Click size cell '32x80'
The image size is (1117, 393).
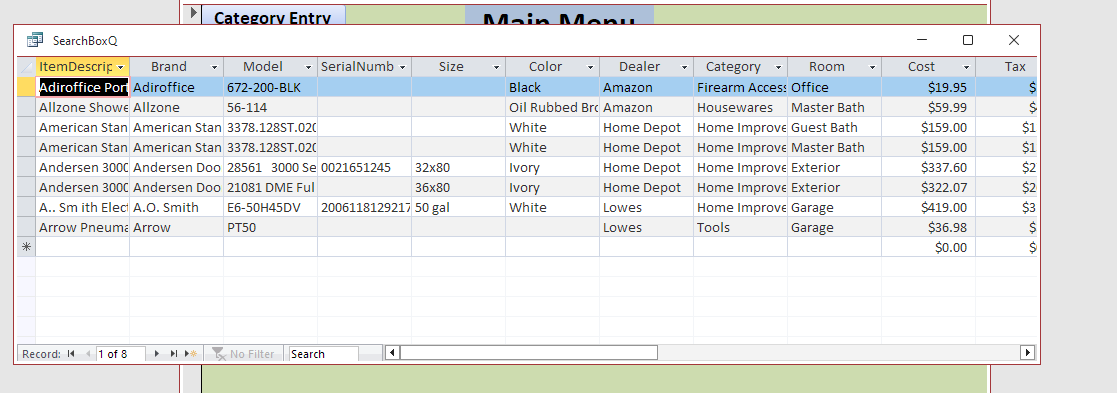click(458, 167)
